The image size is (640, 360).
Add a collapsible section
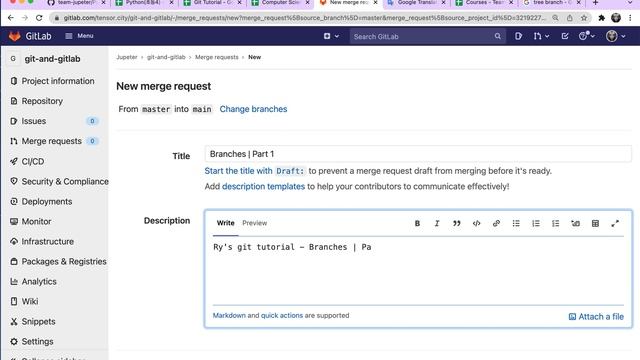[576, 223]
